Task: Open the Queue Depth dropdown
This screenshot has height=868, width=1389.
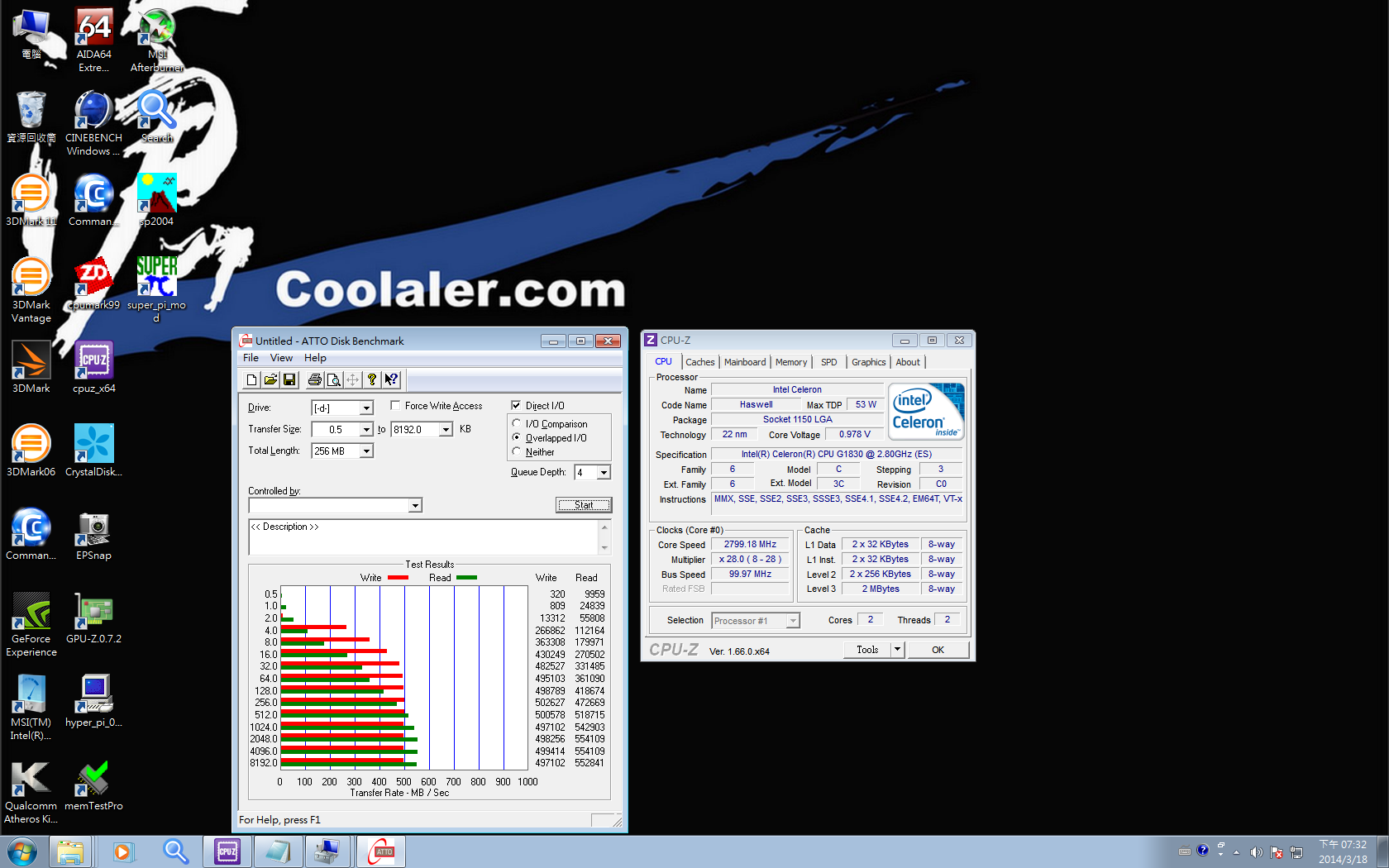Action: point(604,472)
